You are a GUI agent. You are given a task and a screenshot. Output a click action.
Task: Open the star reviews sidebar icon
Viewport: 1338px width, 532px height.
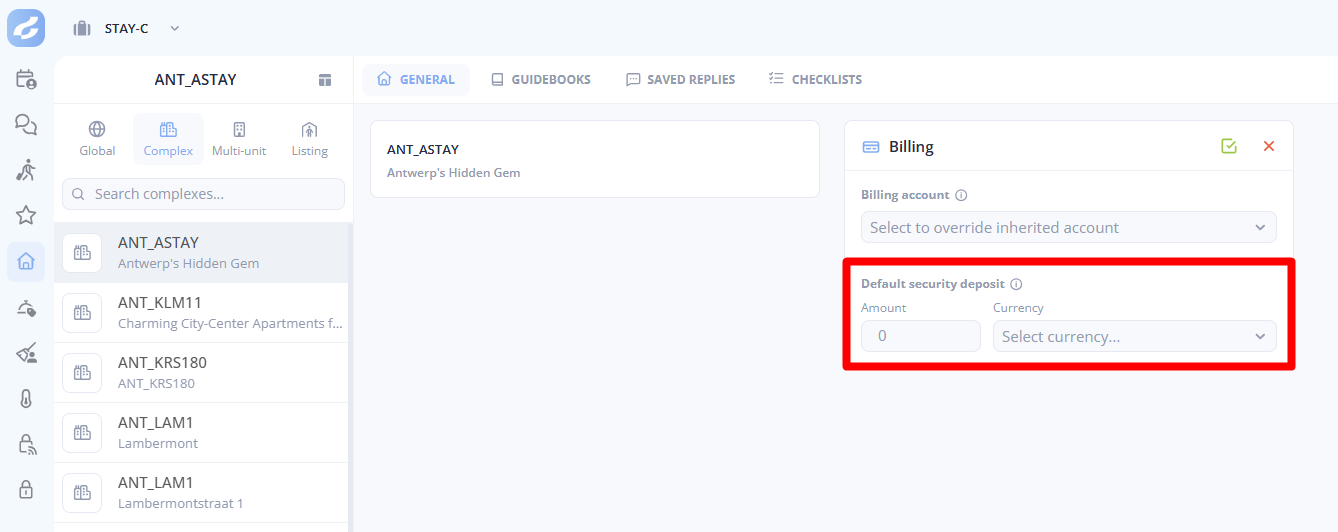pyautogui.click(x=26, y=215)
